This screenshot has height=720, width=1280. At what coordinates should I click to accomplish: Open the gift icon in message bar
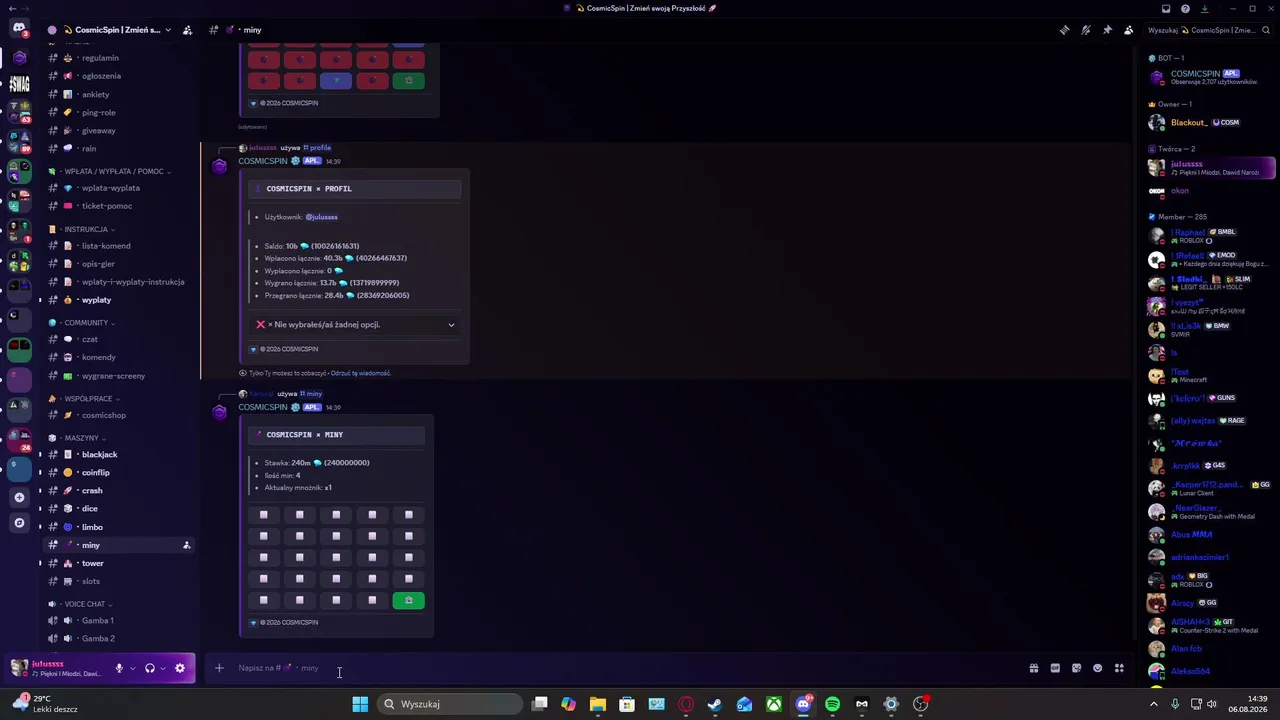[x=1034, y=668]
